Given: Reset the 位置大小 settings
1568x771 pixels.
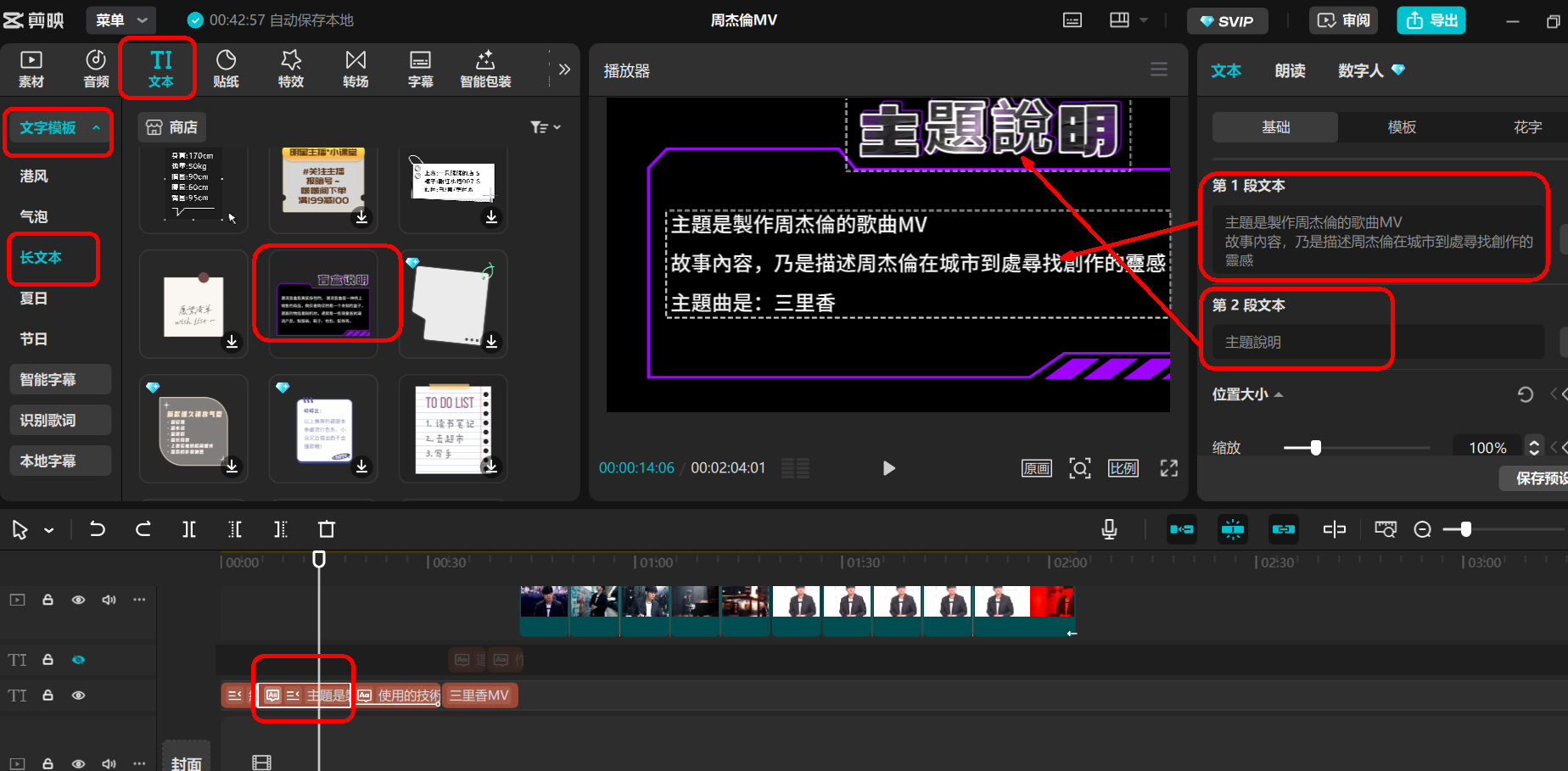Looking at the screenshot, I should [x=1525, y=394].
